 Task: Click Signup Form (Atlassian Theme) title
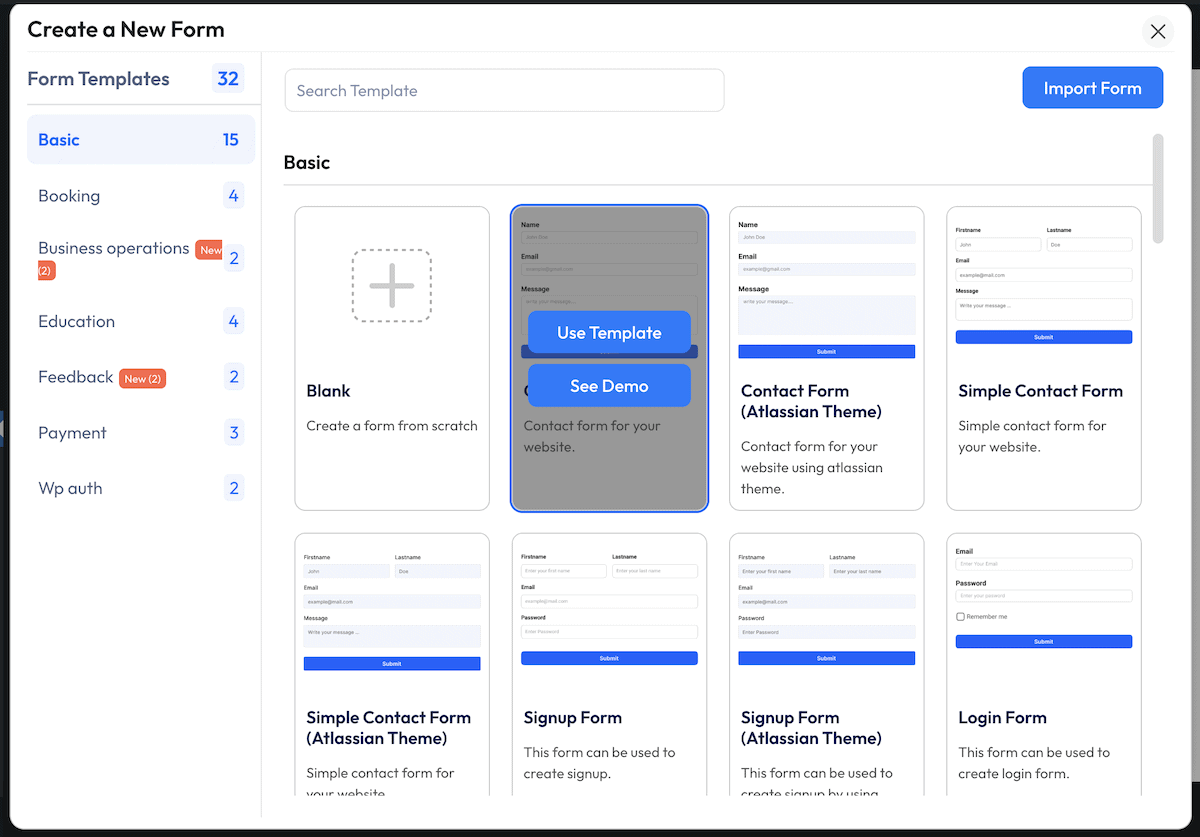click(x=811, y=728)
